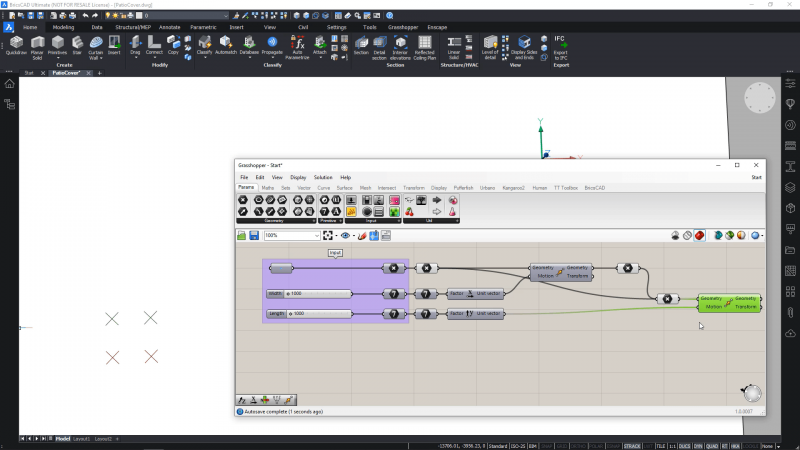Image resolution: width=800 pixels, height=450 pixels.
Task: Expand the Classify tool dropdown
Action: tap(204, 57)
